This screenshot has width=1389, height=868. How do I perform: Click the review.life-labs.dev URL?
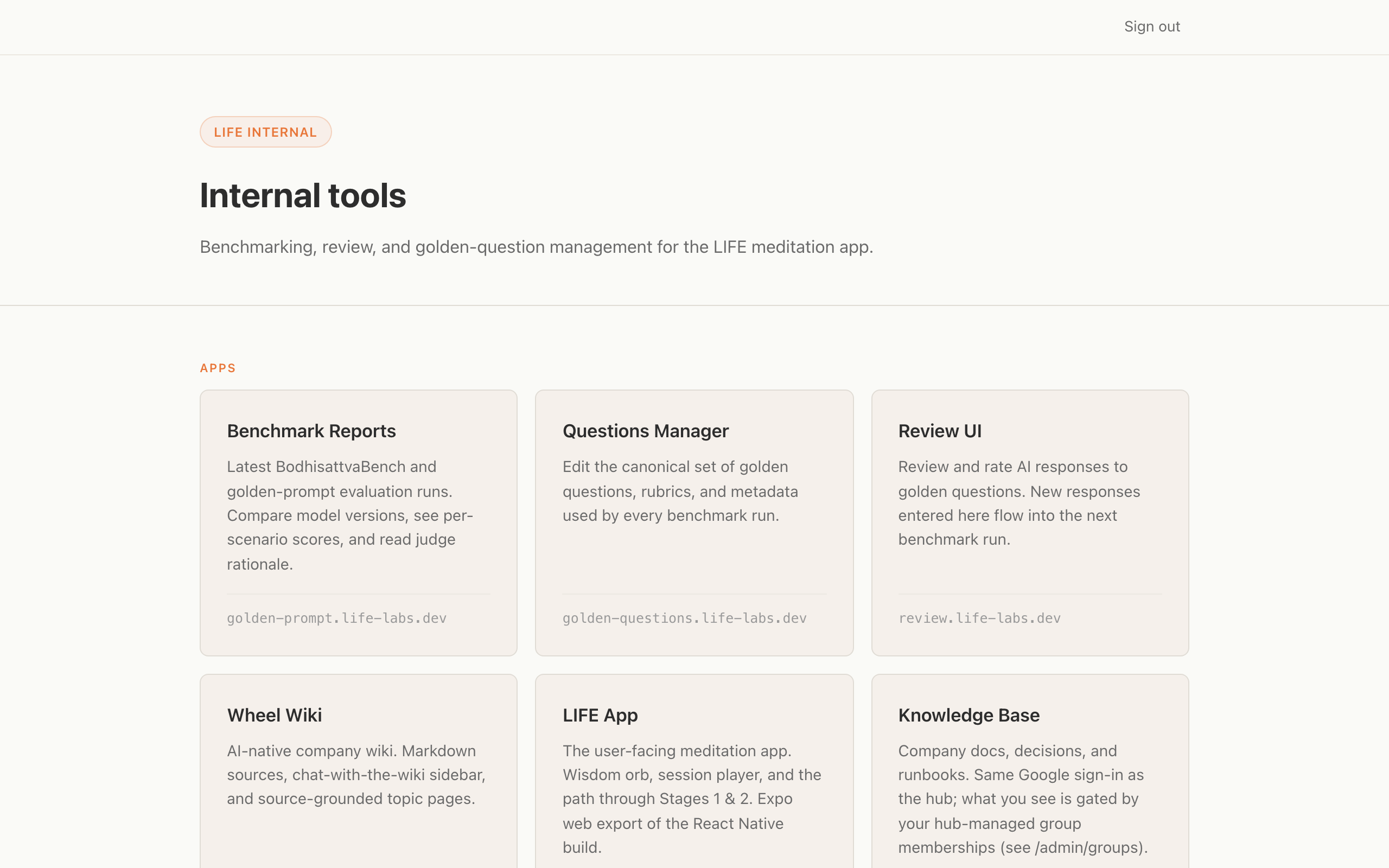[x=979, y=618]
